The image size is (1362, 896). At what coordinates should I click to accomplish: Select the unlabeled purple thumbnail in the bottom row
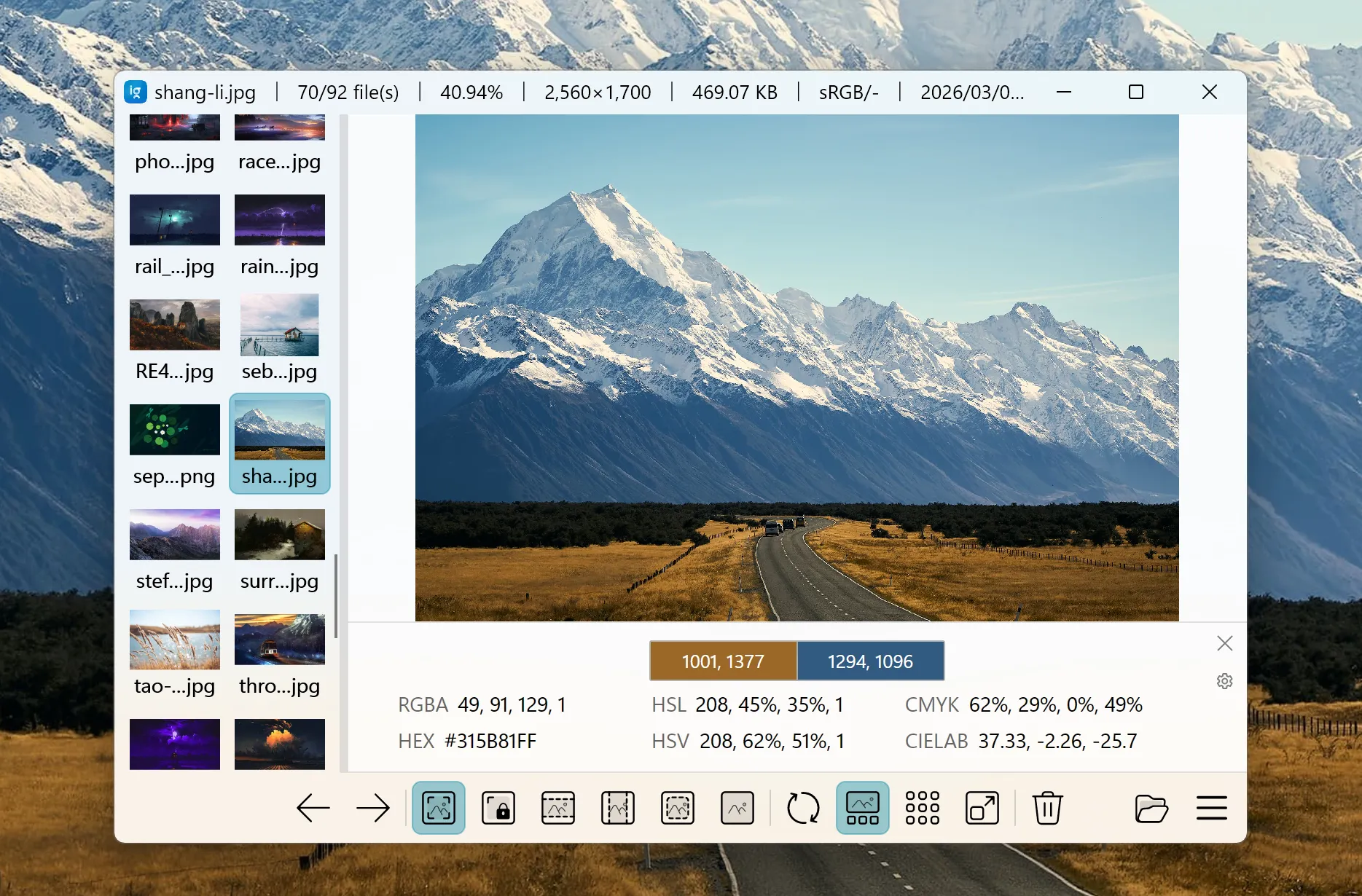point(175,744)
